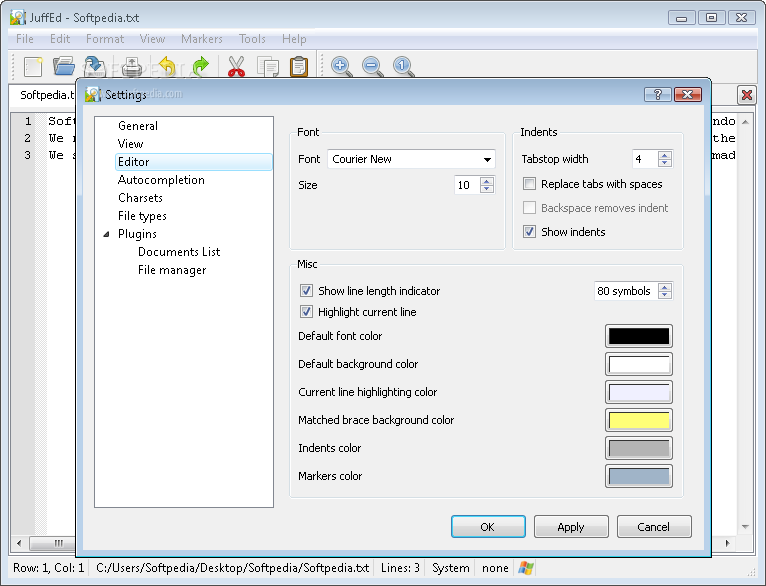This screenshot has height=586, width=766.
Task: Increase the 80 symbols line length value
Action: coord(664,287)
